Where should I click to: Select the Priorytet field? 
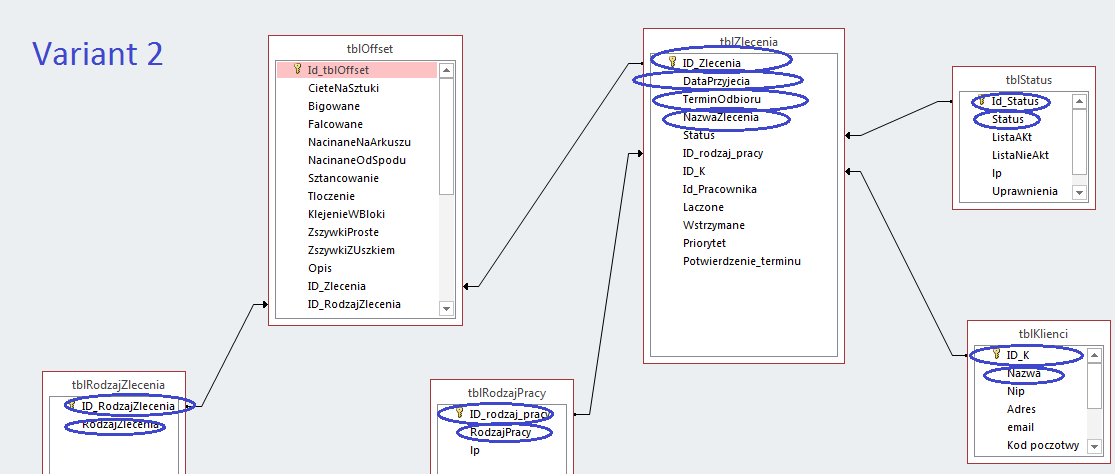pyautogui.click(x=703, y=243)
